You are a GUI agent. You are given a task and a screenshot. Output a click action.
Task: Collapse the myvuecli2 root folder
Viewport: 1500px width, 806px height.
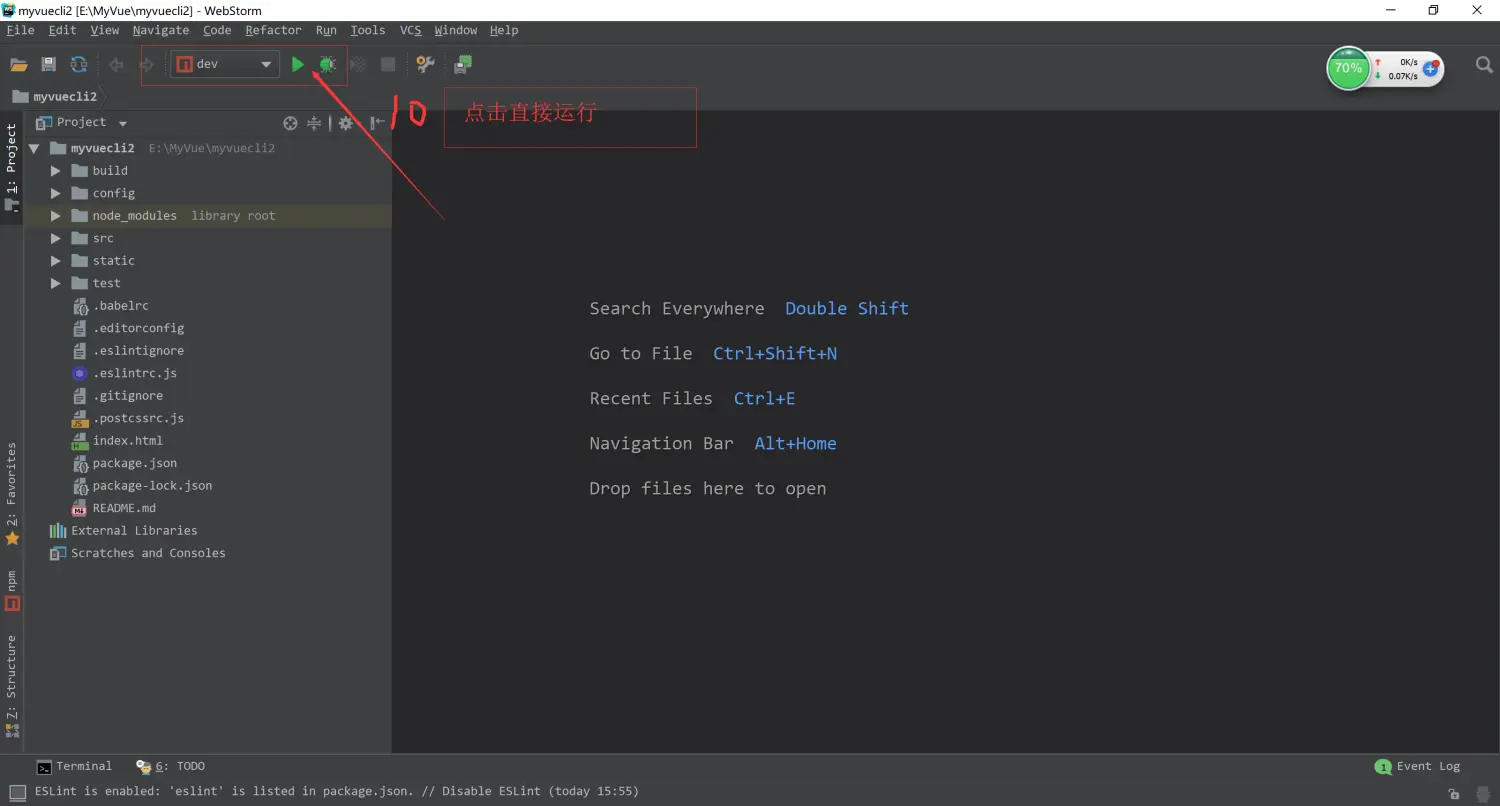pos(34,148)
